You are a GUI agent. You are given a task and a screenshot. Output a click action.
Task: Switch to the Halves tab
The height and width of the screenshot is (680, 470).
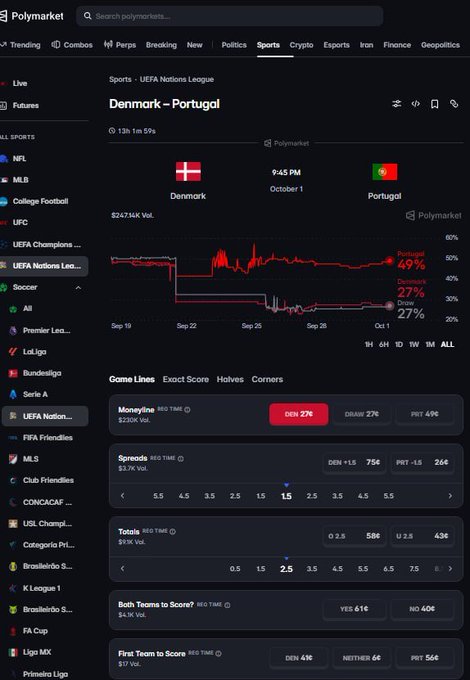230,379
